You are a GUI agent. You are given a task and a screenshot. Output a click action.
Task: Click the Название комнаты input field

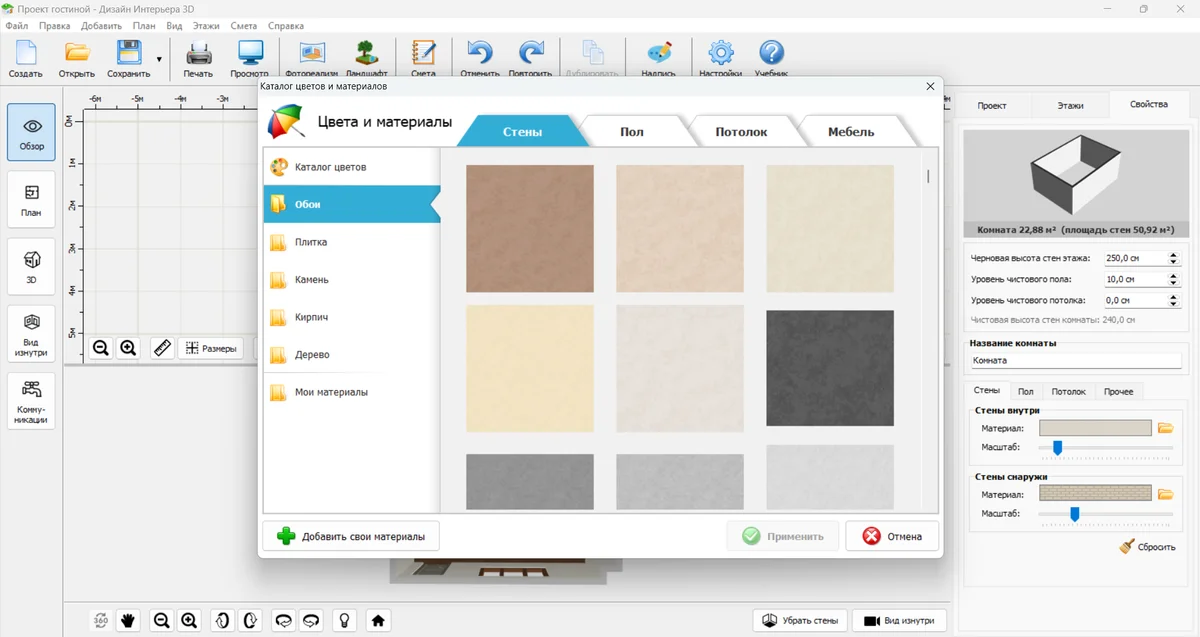click(x=1075, y=360)
